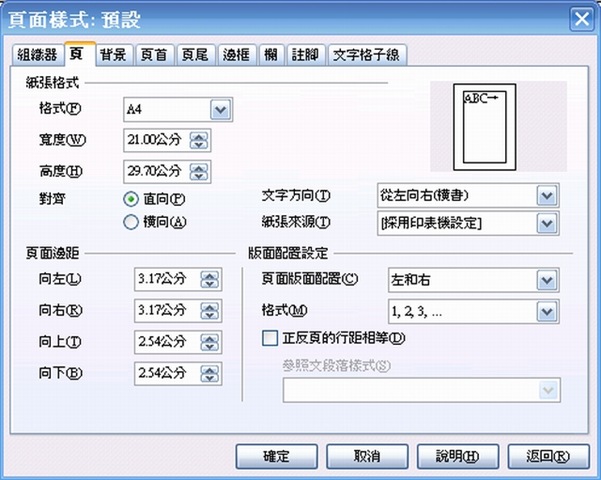This screenshot has width=601, height=480.
Task: Increase the 向右 margin value
Action: (210, 307)
